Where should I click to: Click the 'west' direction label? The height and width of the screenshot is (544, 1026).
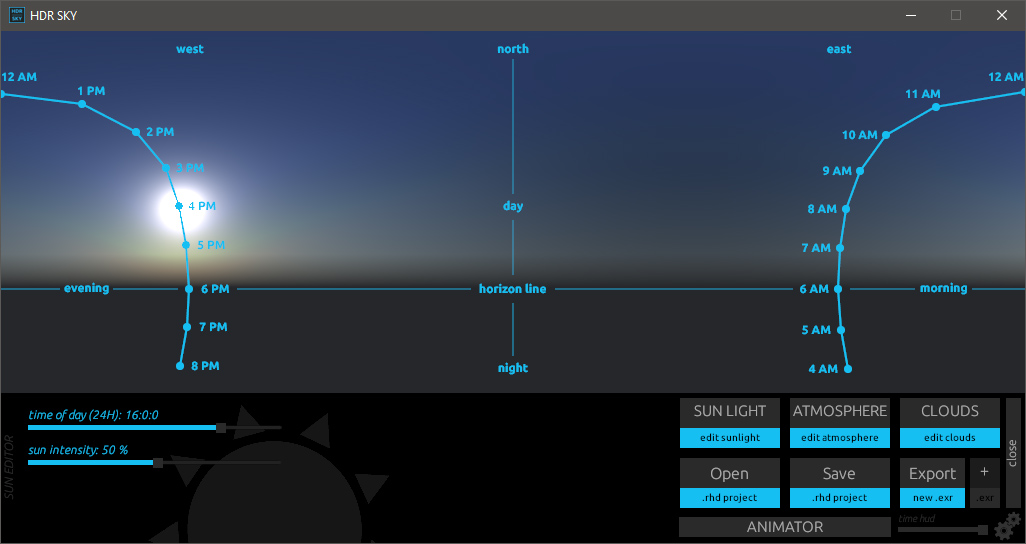click(x=190, y=49)
